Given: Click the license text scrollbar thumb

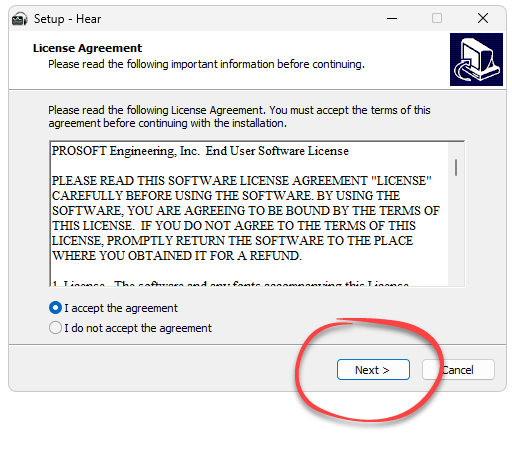Looking at the screenshot, I should pos(456,167).
